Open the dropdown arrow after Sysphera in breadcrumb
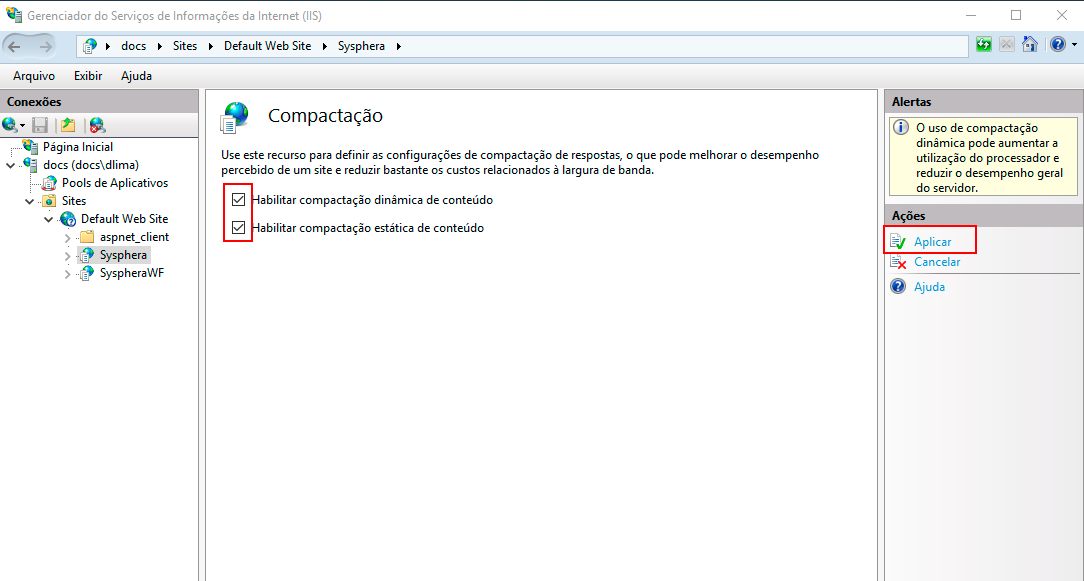 point(399,46)
